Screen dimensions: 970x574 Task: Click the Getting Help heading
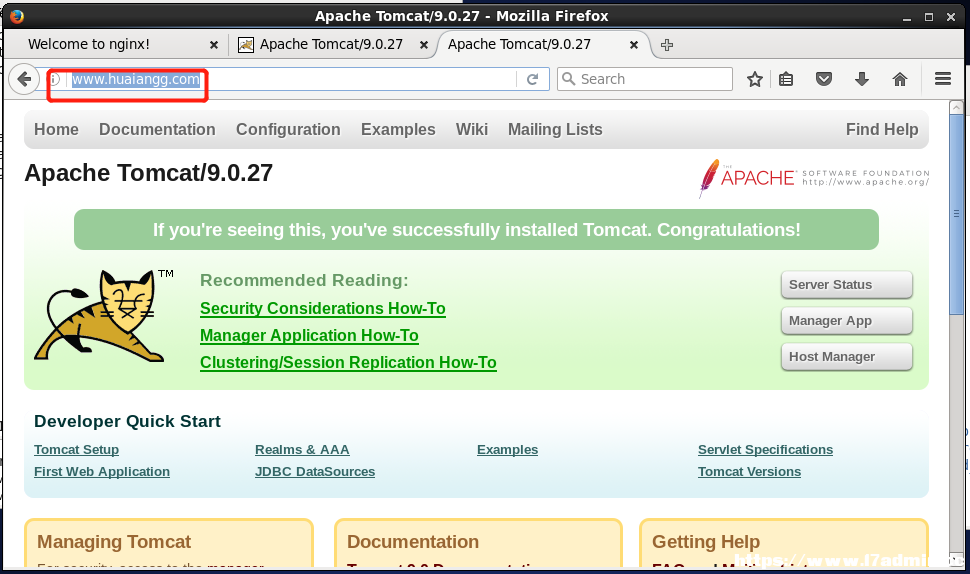[705, 542]
